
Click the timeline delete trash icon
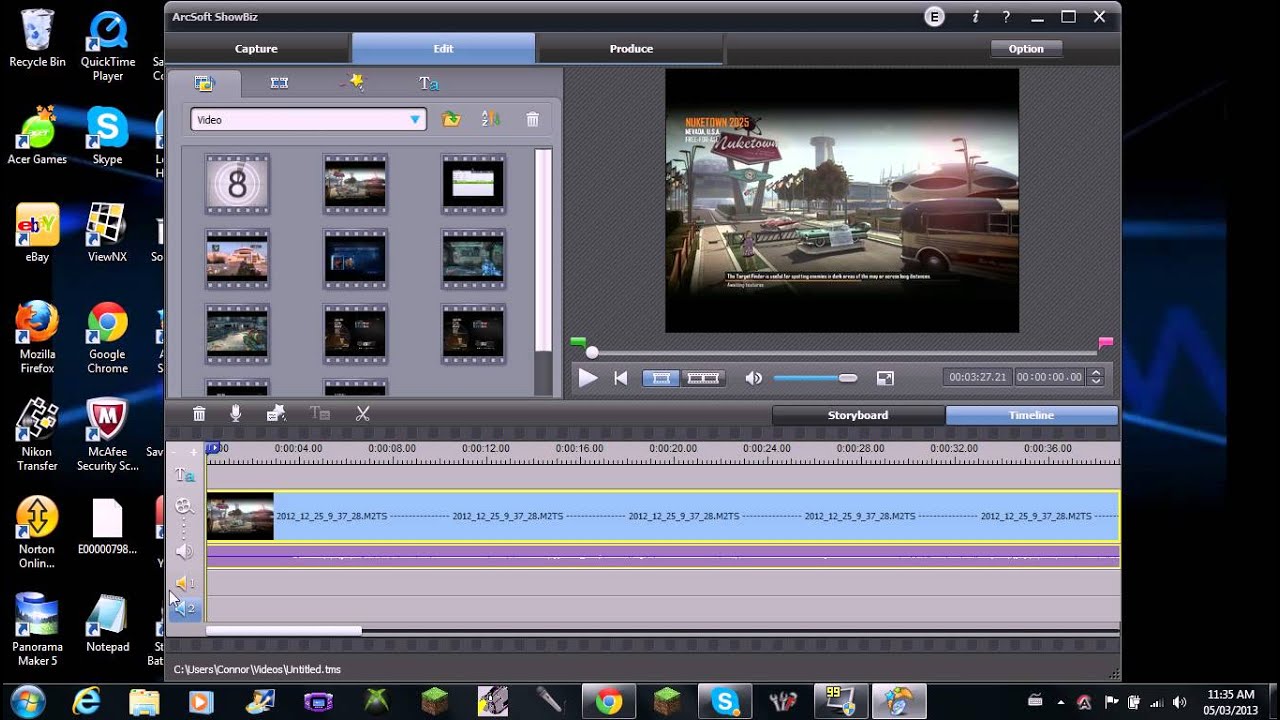[x=199, y=414]
